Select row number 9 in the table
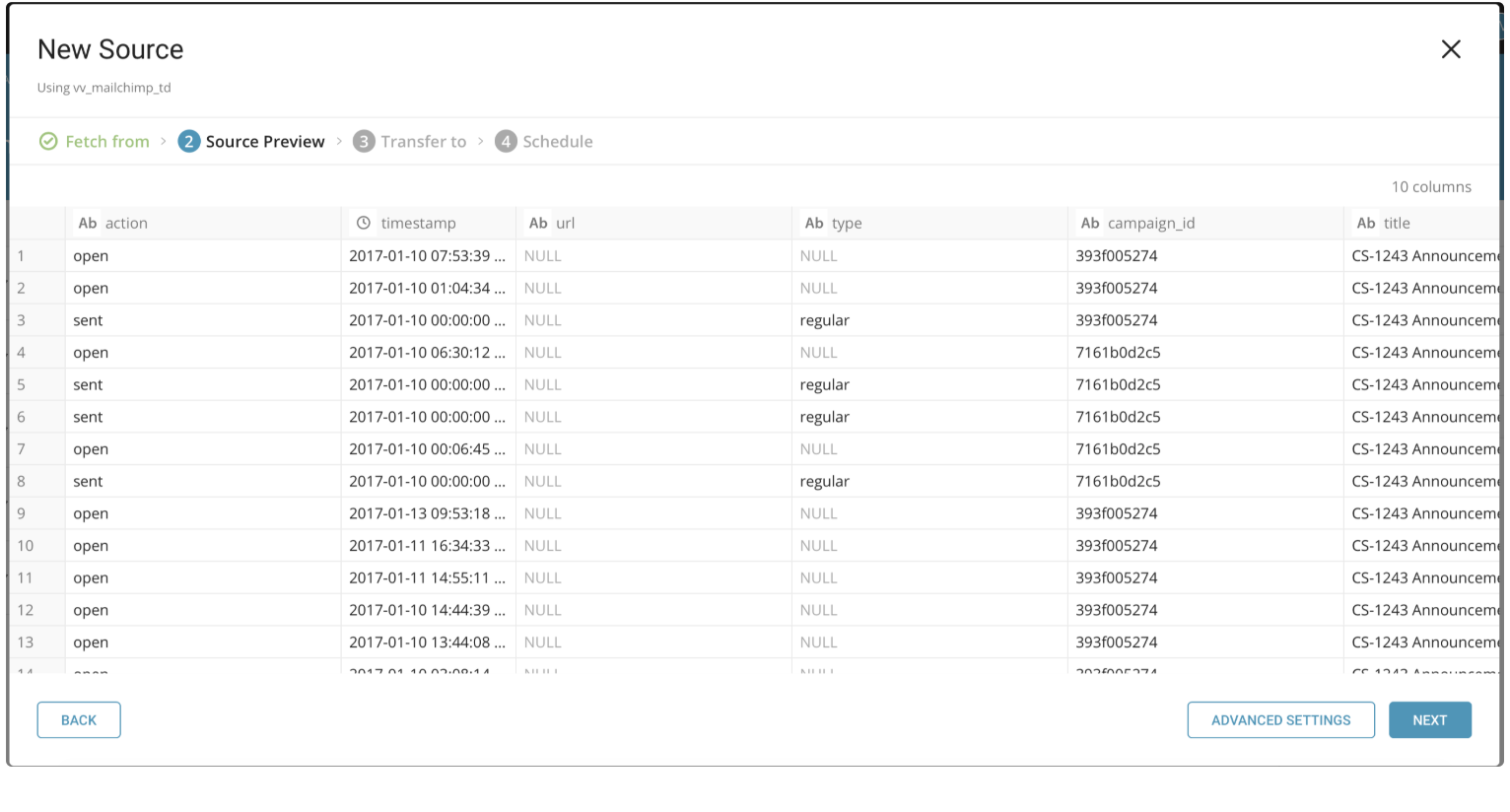This screenshot has width=1510, height=812. pyautogui.click(x=22, y=513)
